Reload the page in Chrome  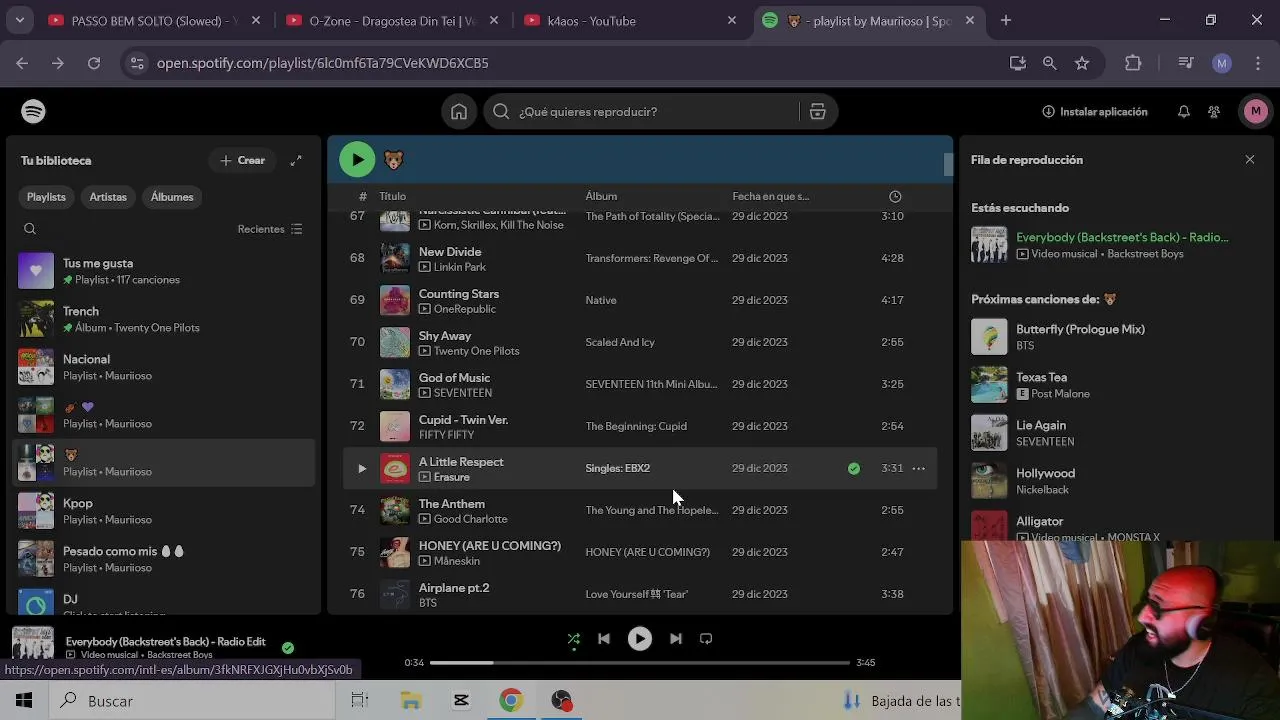pyautogui.click(x=94, y=63)
